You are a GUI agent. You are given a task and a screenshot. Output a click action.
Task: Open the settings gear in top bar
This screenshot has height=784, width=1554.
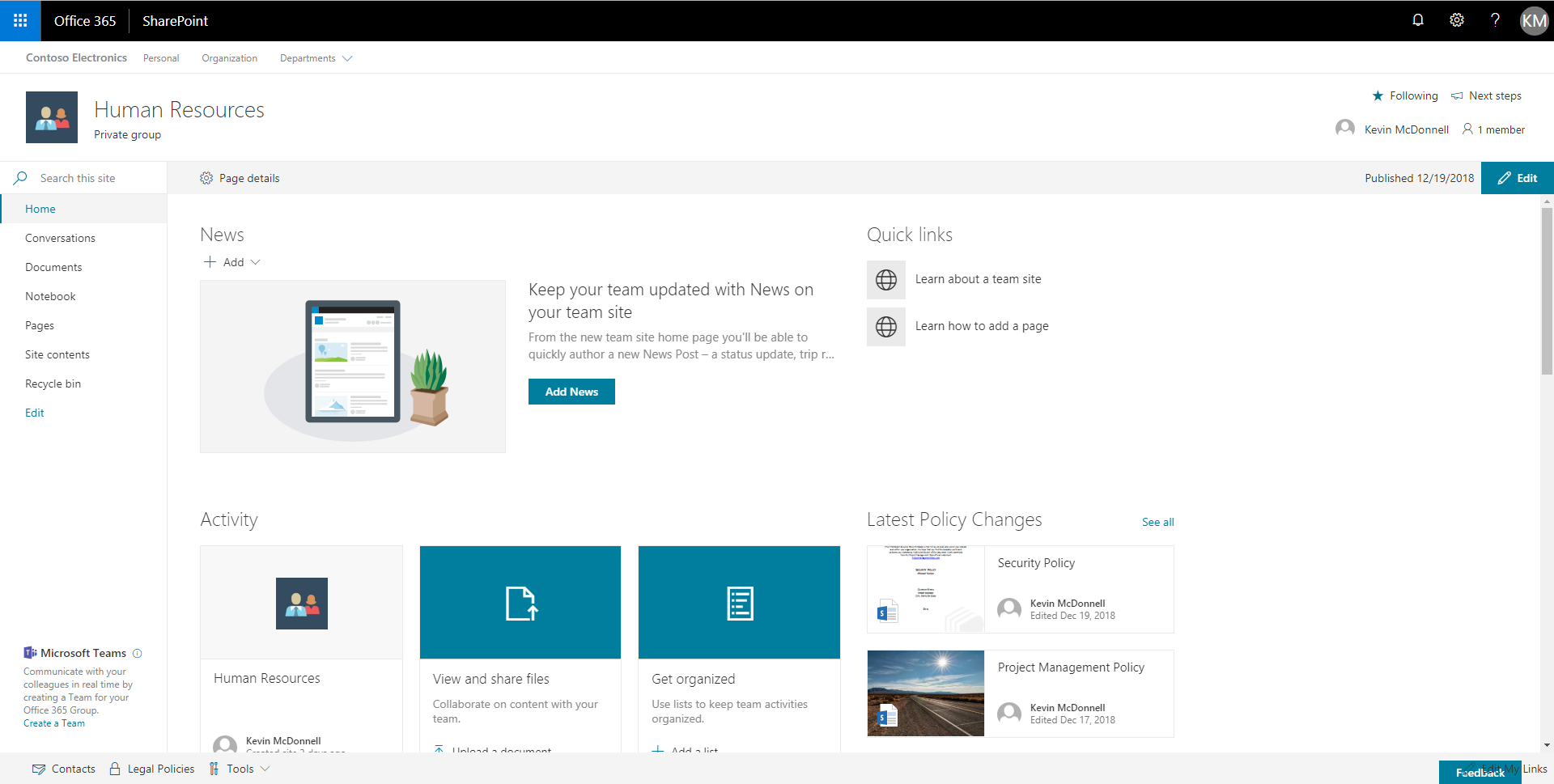(1456, 20)
